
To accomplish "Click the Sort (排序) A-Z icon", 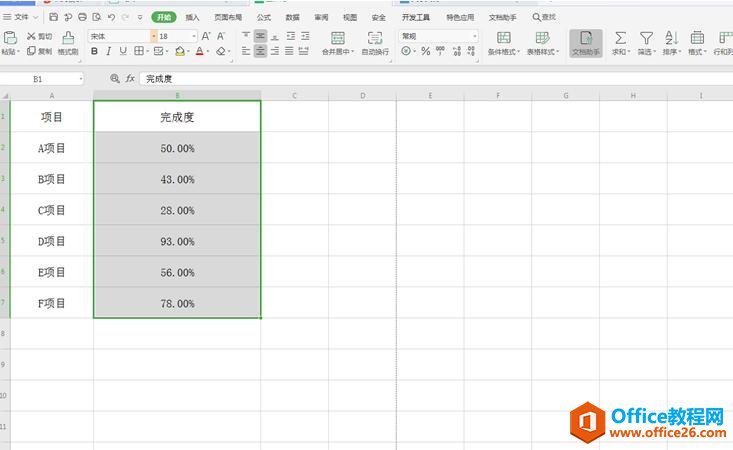I will point(671,38).
